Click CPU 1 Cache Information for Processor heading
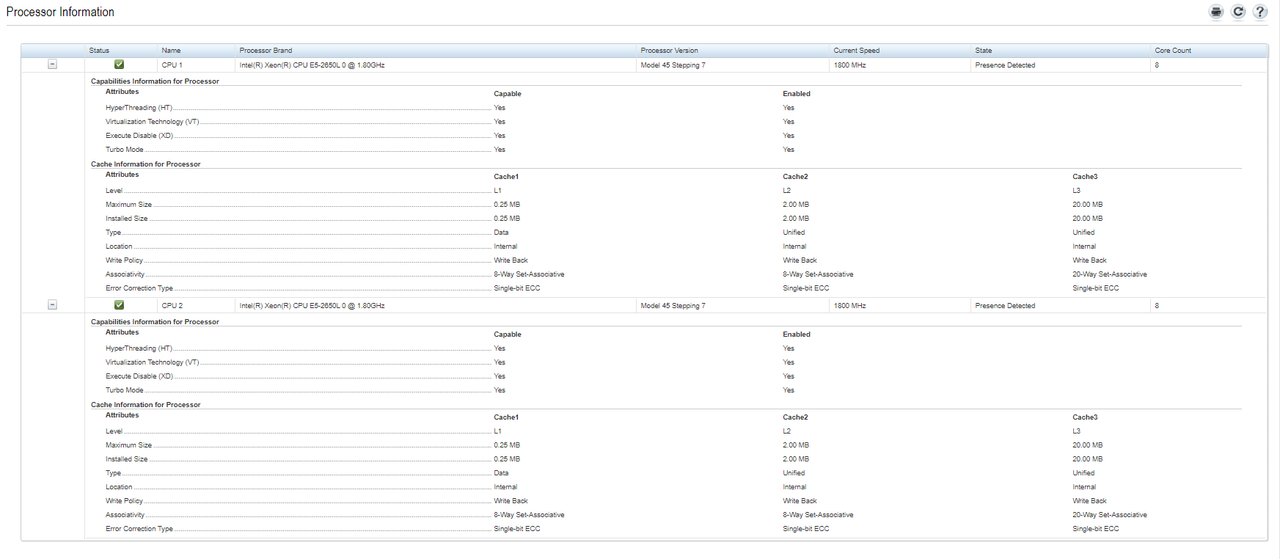 pos(146,164)
